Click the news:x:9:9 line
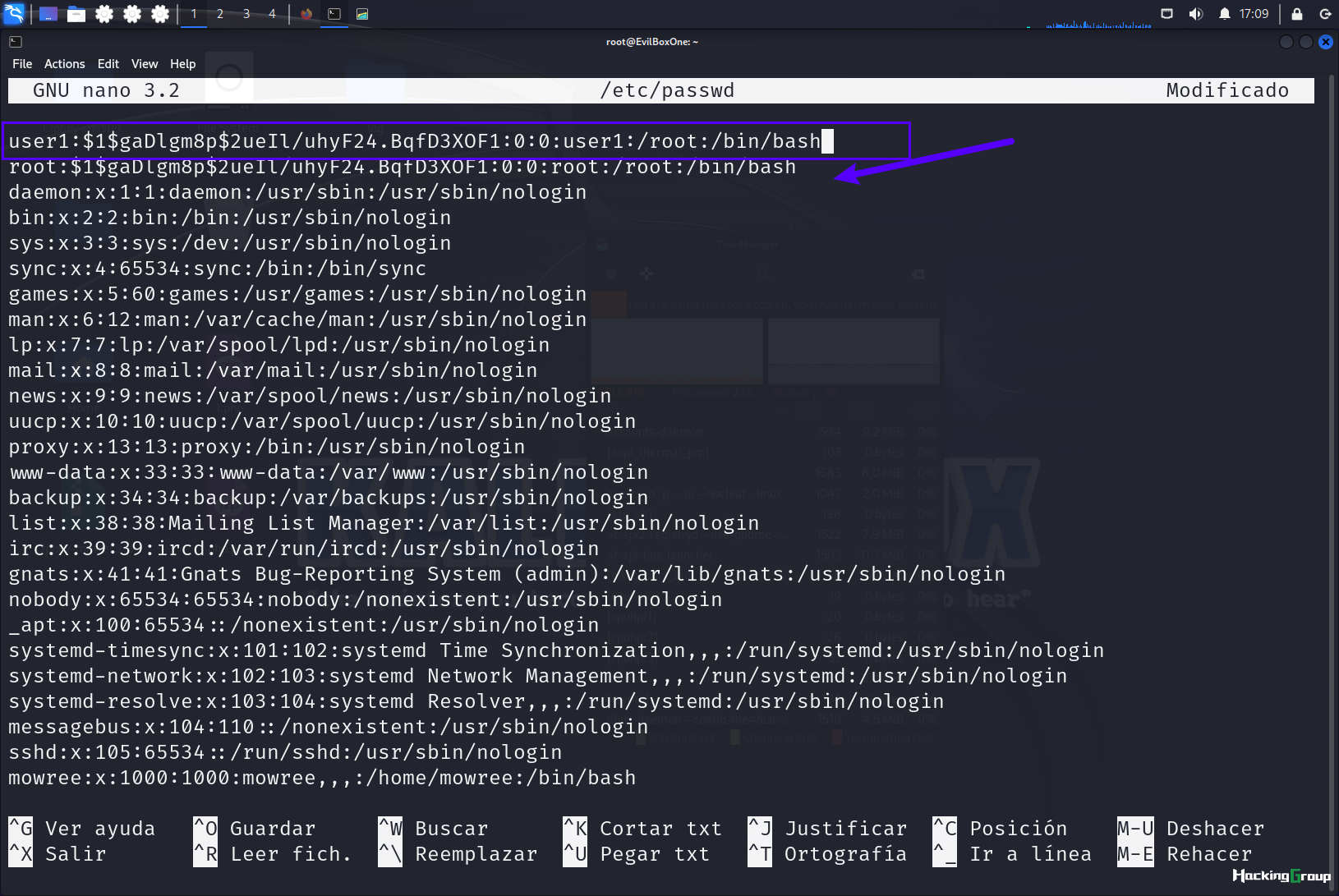Image resolution: width=1339 pixels, height=896 pixels. click(310, 396)
